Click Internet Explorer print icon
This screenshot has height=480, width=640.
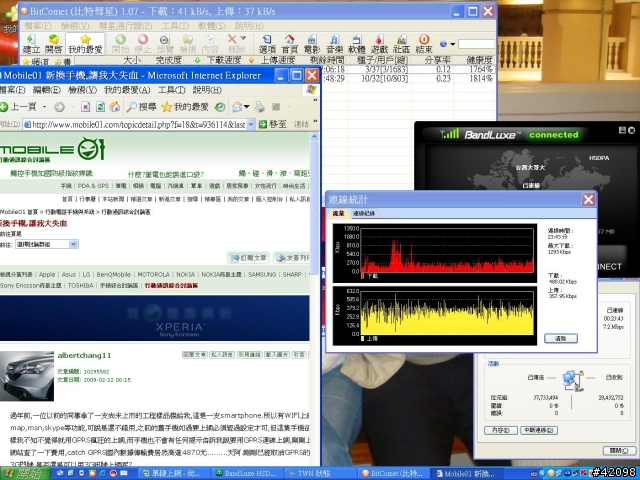click(x=259, y=107)
